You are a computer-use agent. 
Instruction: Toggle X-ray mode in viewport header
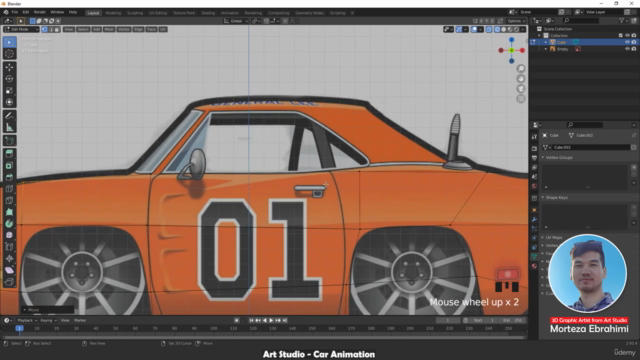pos(489,29)
